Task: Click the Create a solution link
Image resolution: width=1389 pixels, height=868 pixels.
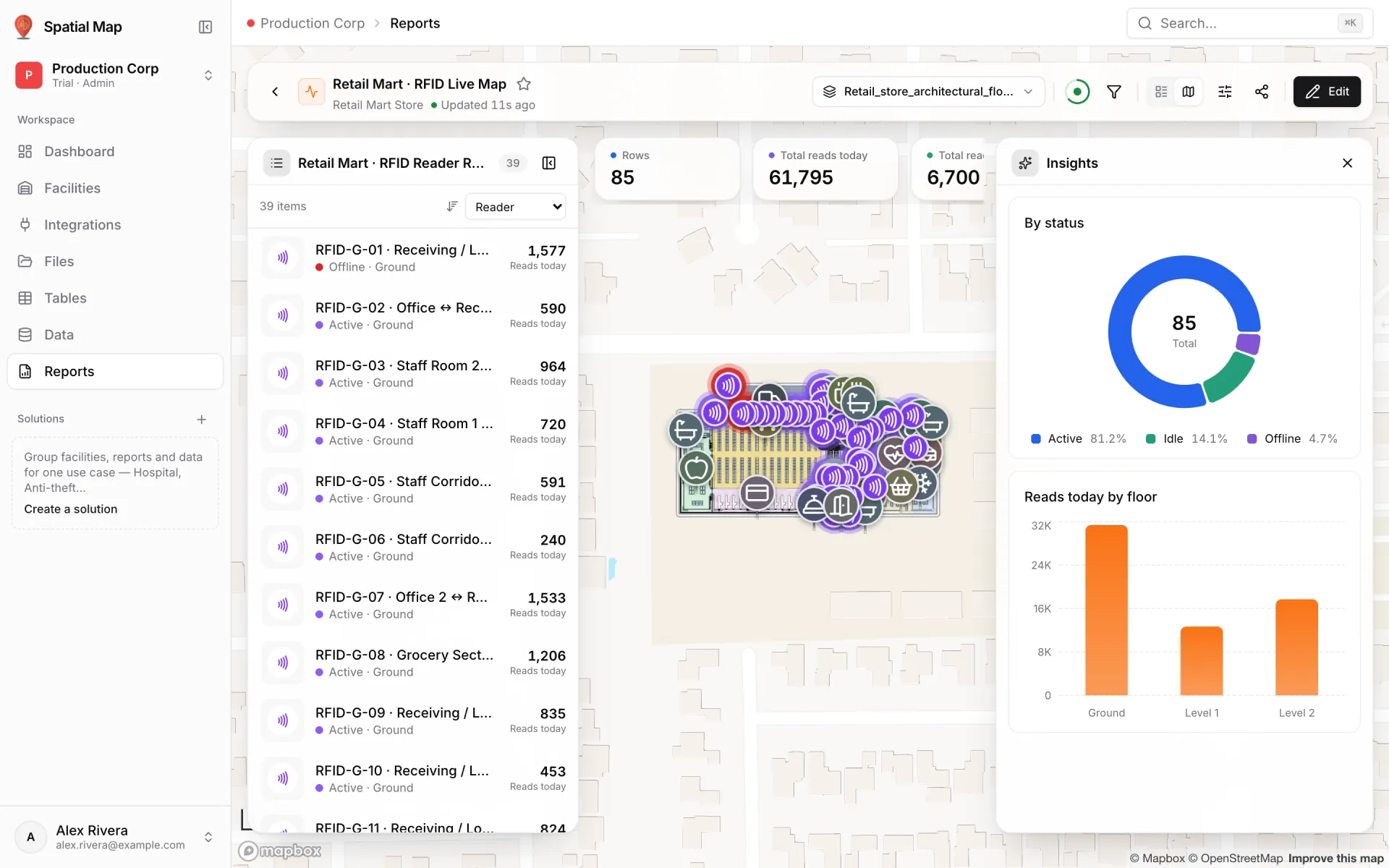Action: point(71,509)
